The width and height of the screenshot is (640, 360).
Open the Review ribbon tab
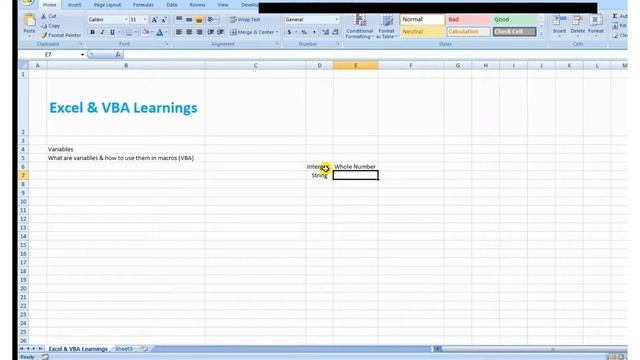[197, 5]
